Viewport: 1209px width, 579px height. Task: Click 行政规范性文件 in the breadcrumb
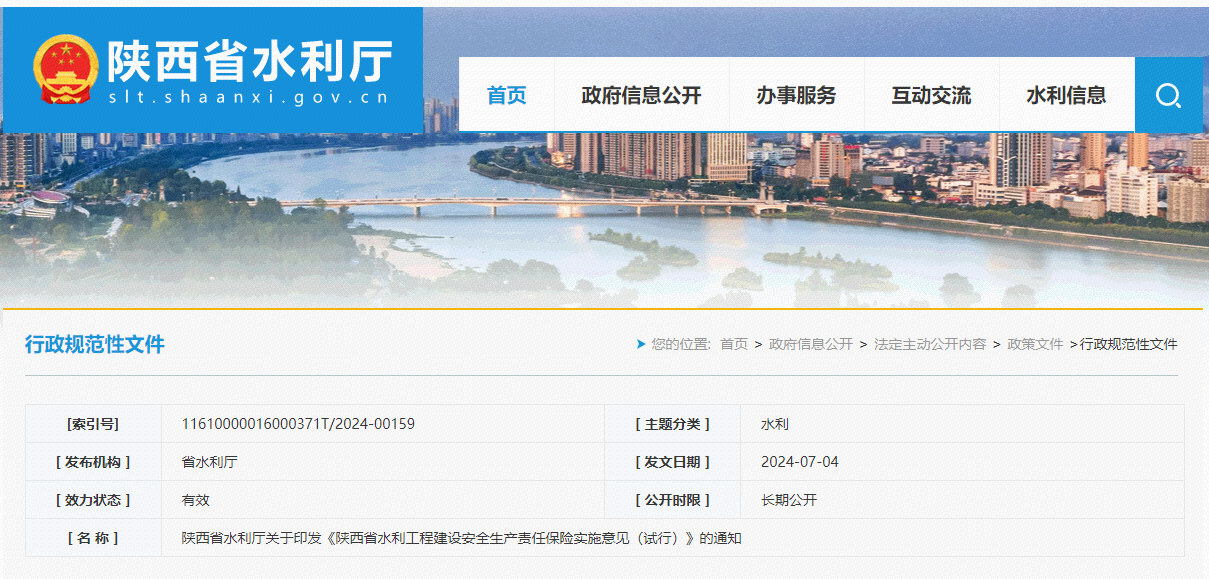(1129, 344)
